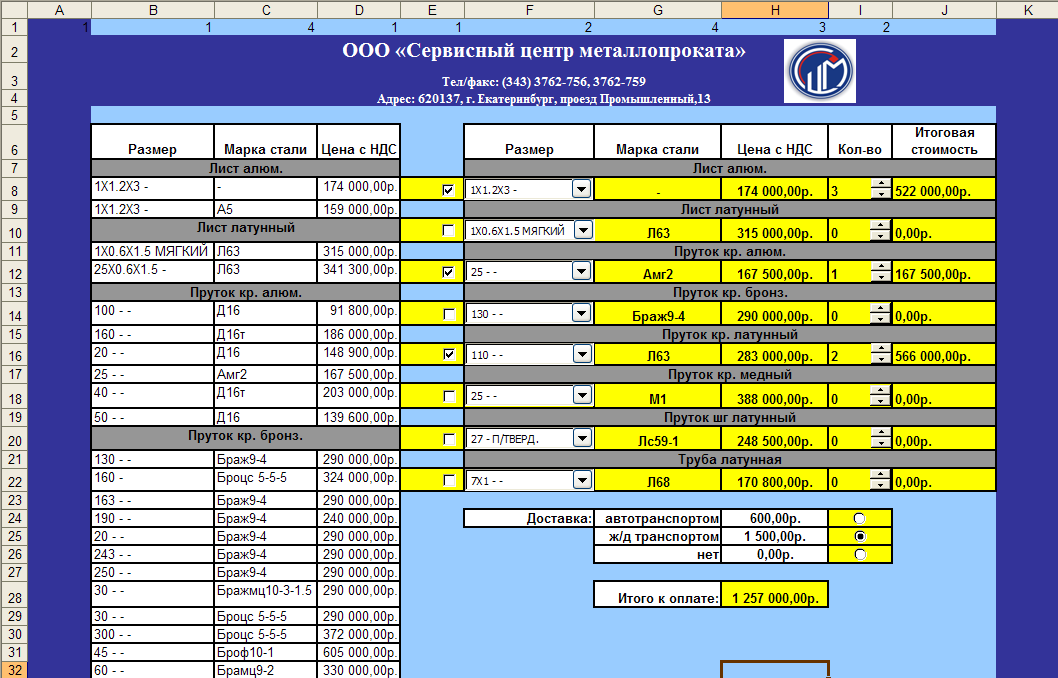Screen dimensions: 1058x678
Task: Click the 25X0.6X1.5 size cell
Action: tap(153, 271)
